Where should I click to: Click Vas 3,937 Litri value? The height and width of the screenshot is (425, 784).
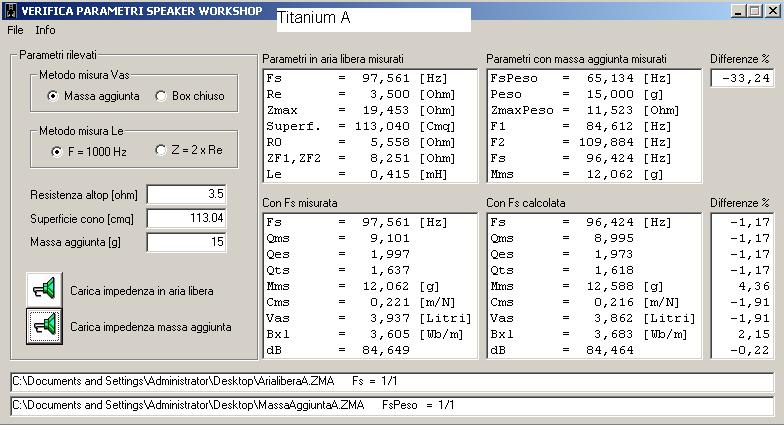pyautogui.click(x=368, y=318)
